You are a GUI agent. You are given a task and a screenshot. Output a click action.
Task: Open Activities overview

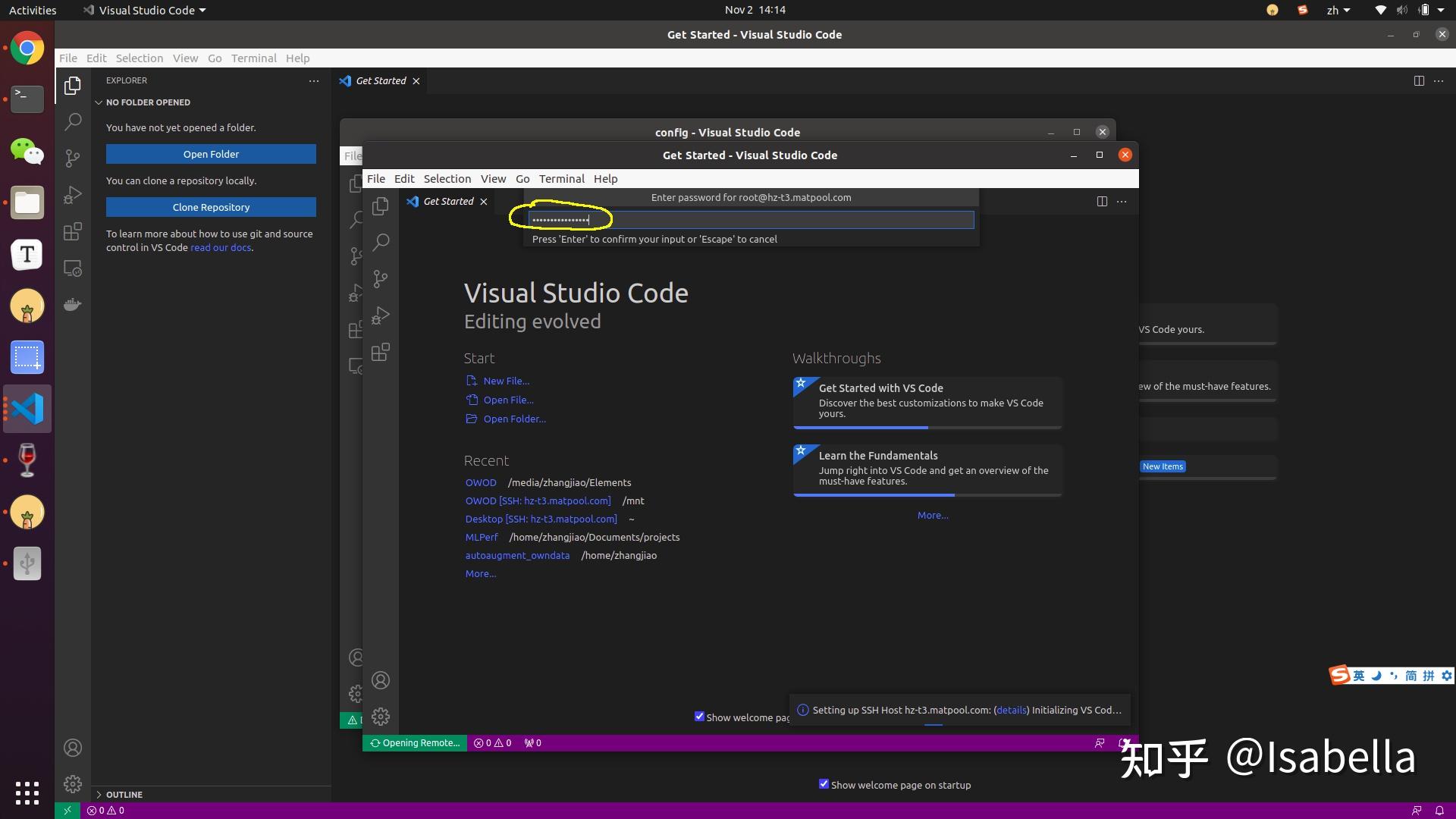(x=33, y=10)
